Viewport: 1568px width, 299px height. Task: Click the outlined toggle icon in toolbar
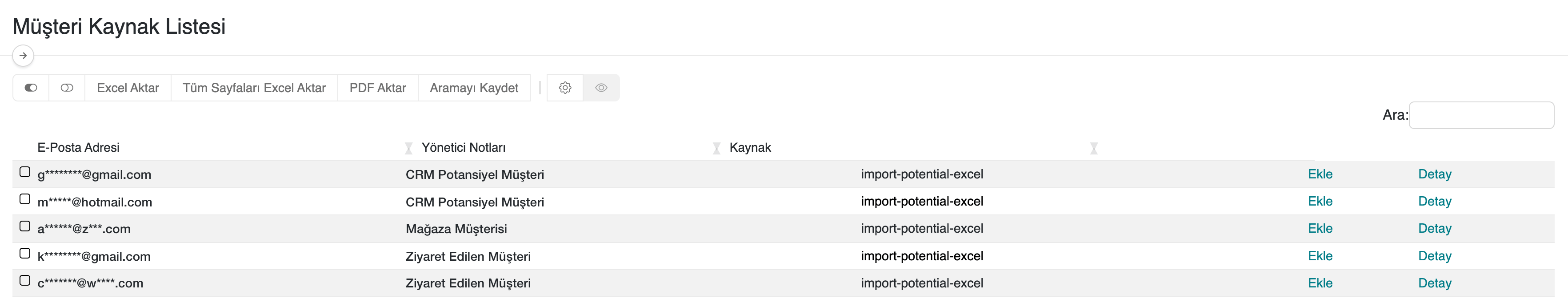pyautogui.click(x=67, y=88)
